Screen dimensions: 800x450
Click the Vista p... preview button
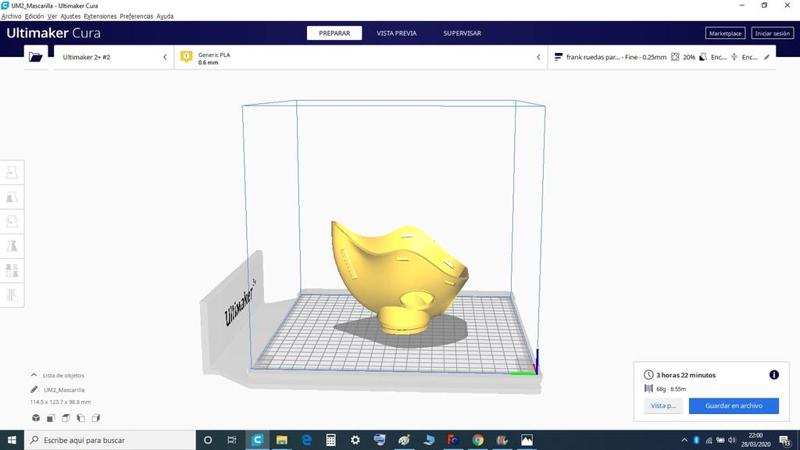click(663, 406)
